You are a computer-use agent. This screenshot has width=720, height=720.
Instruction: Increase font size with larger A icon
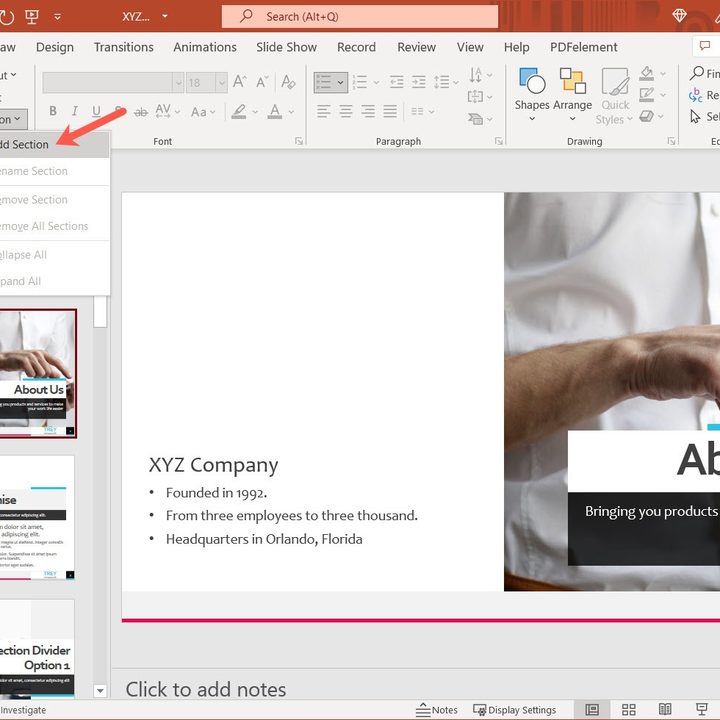(239, 82)
